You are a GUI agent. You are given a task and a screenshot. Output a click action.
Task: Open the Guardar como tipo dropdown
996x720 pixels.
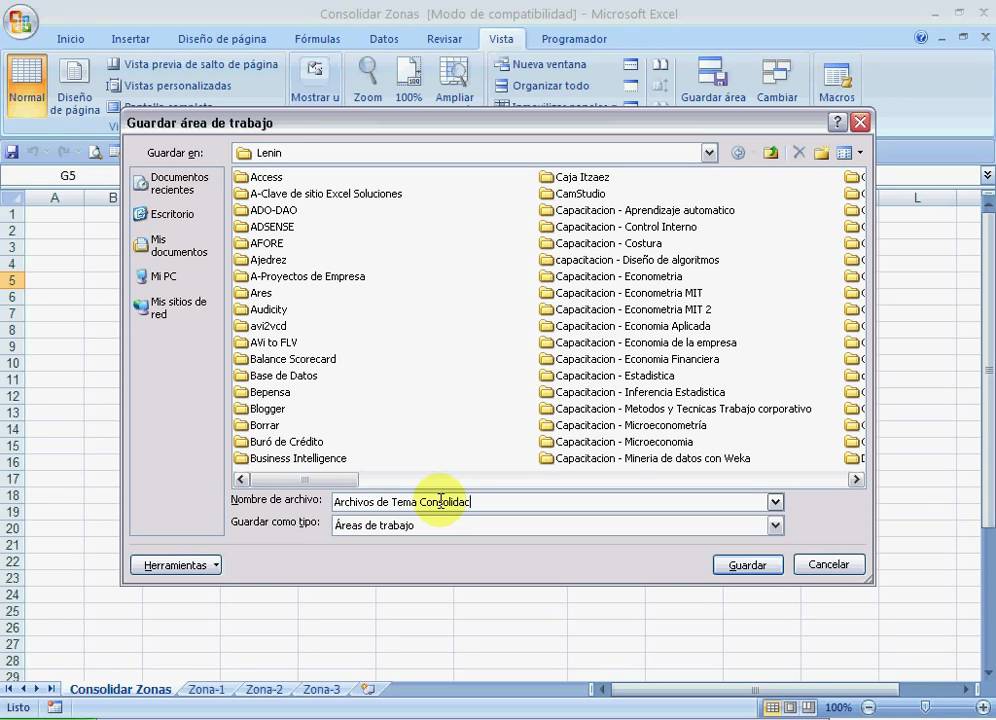(775, 525)
